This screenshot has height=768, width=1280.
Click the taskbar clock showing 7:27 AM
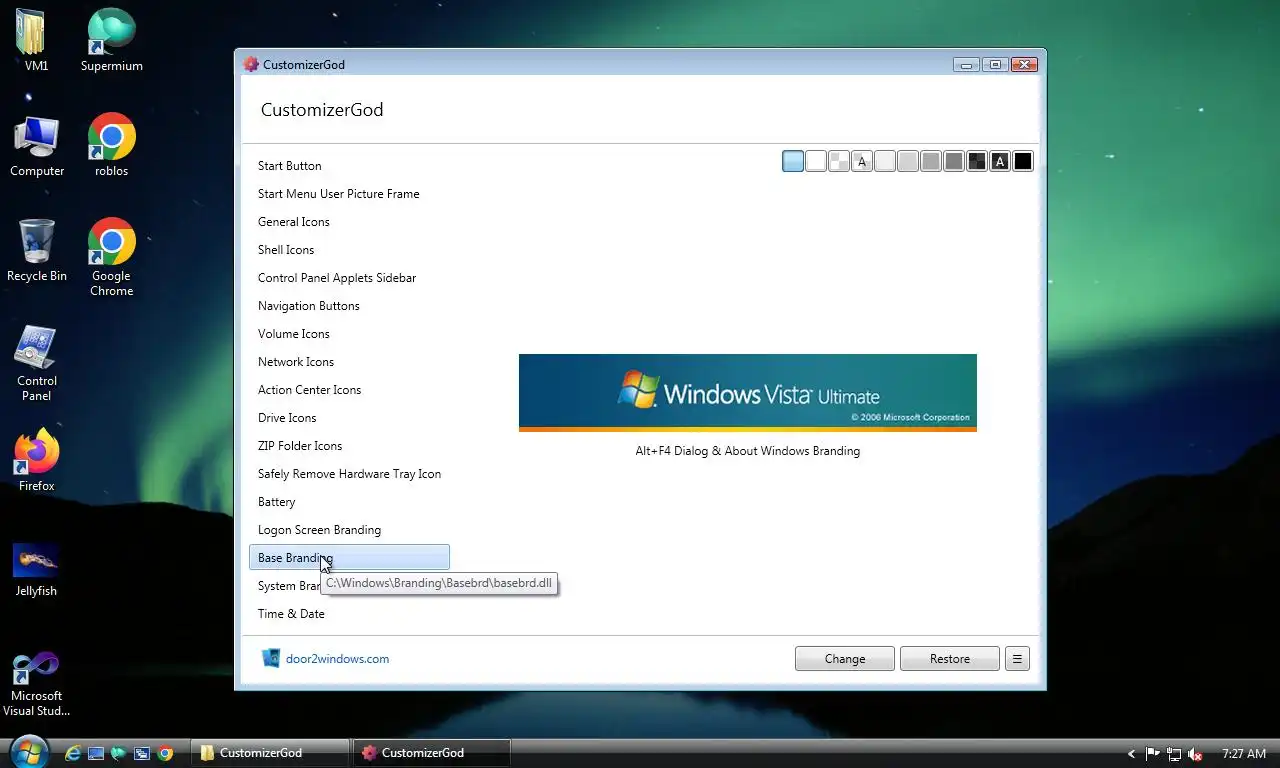1244,754
